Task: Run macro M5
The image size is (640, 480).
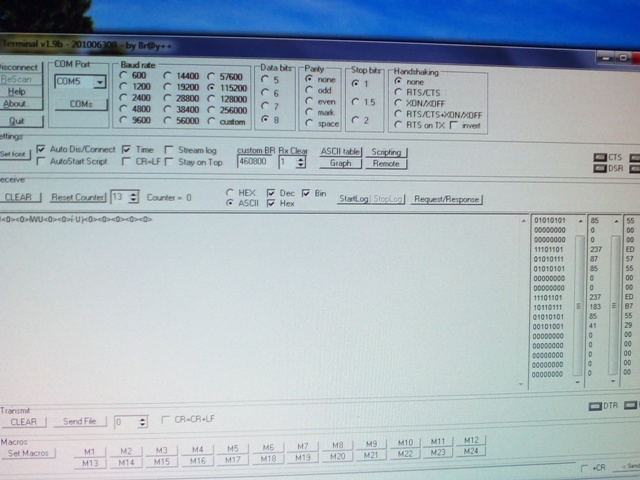Action: [233, 449]
